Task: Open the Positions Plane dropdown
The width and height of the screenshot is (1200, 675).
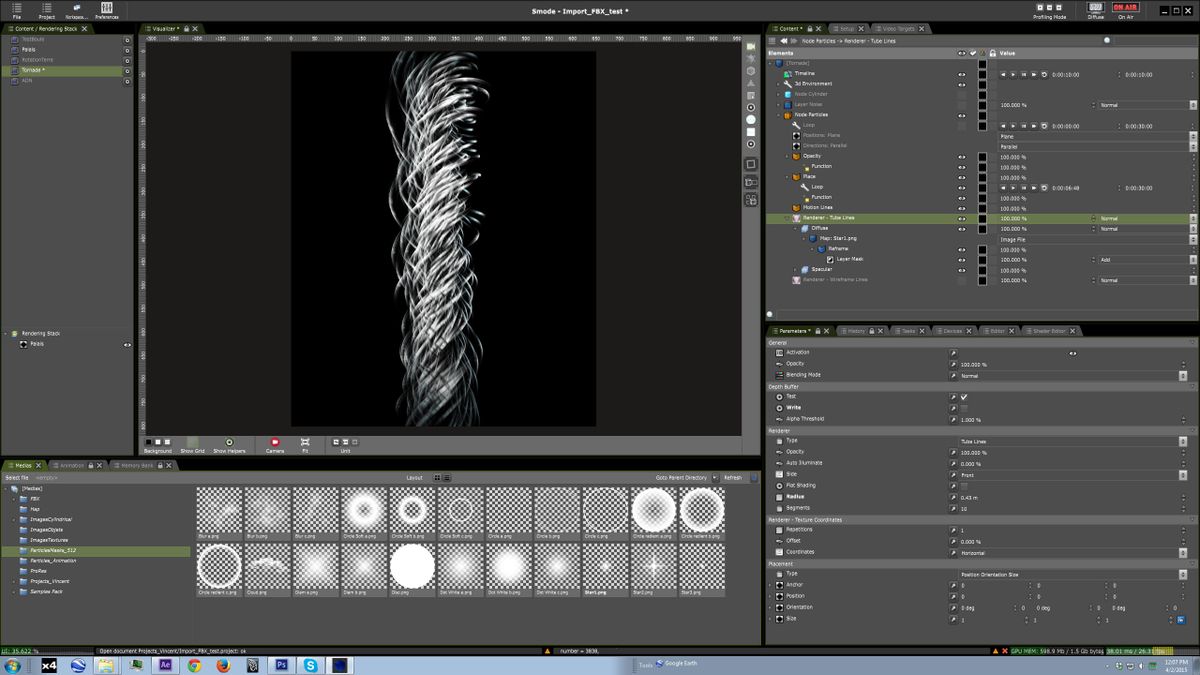Action: click(1097, 136)
